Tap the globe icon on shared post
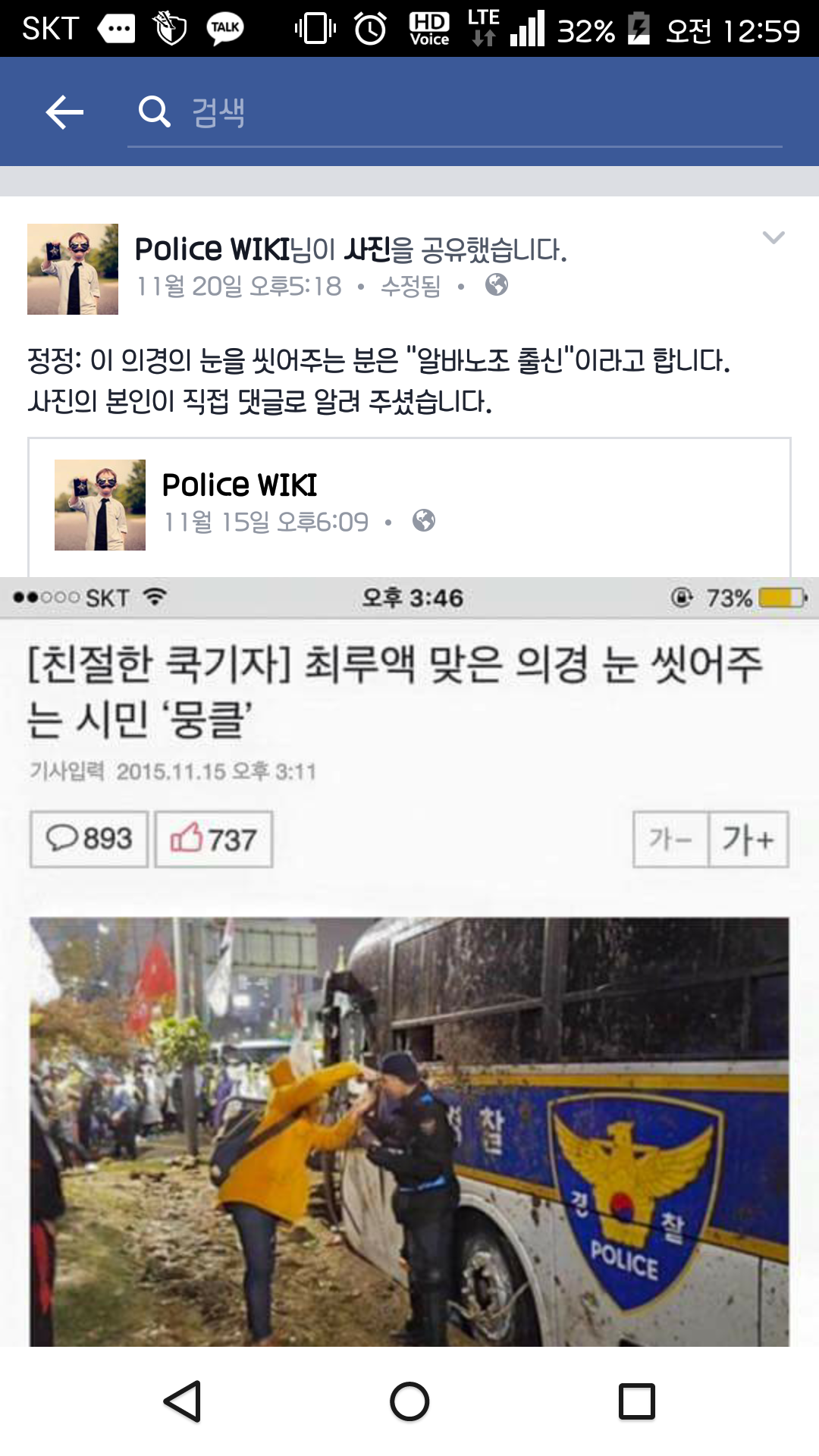 click(424, 521)
